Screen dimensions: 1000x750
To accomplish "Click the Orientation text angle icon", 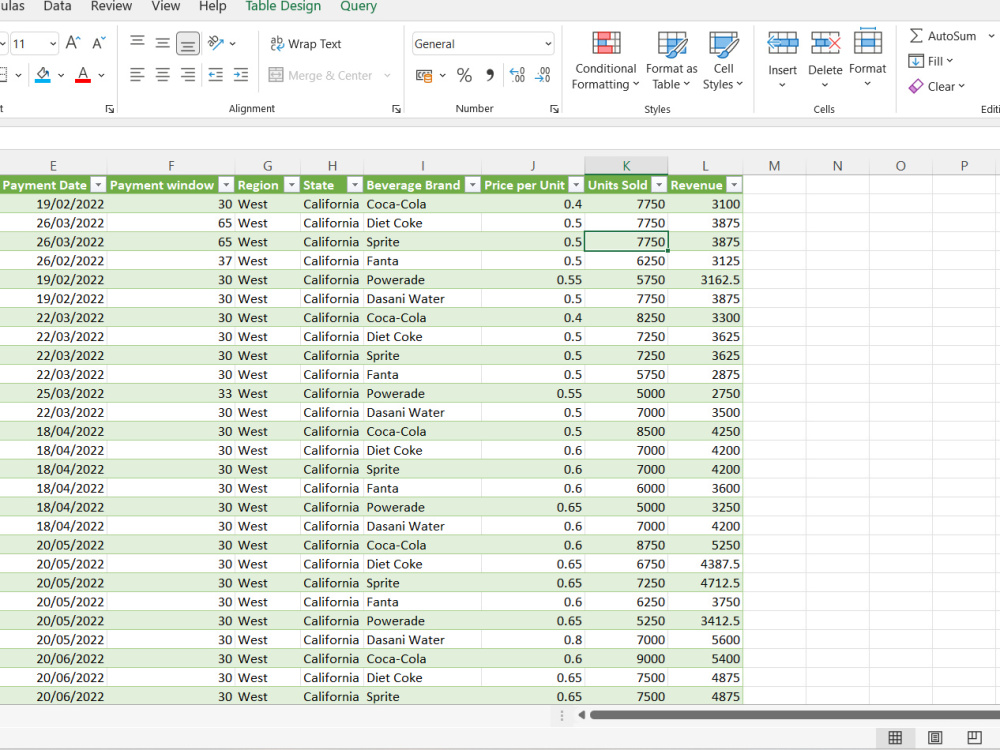I will 216,43.
